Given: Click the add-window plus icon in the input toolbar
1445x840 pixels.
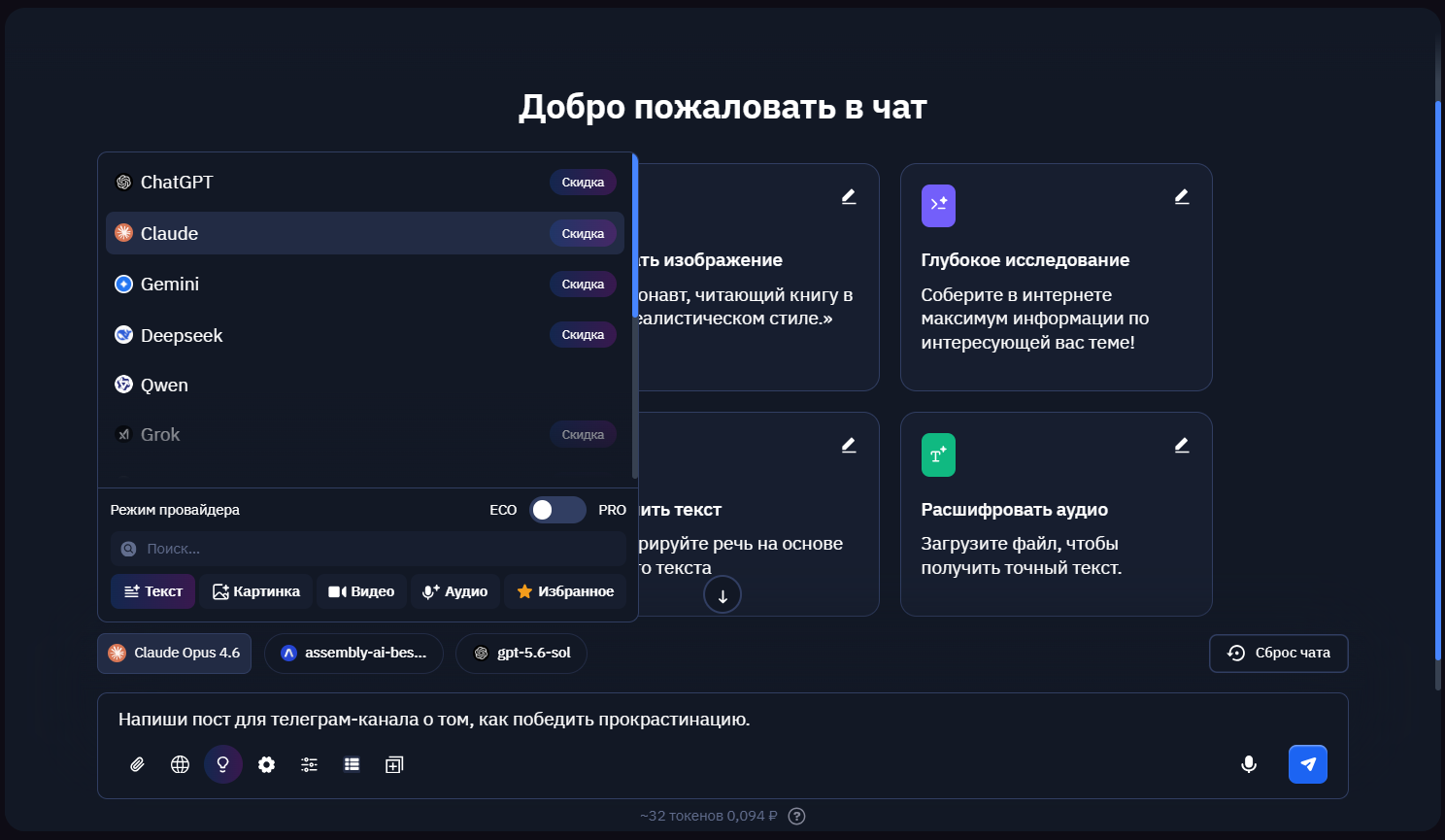Looking at the screenshot, I should click(394, 765).
